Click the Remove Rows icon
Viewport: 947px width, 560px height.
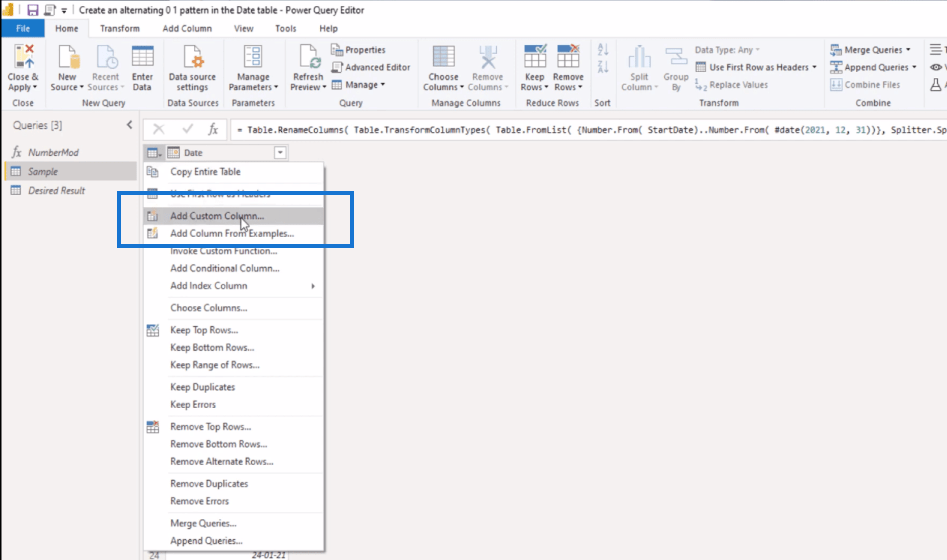tap(568, 57)
